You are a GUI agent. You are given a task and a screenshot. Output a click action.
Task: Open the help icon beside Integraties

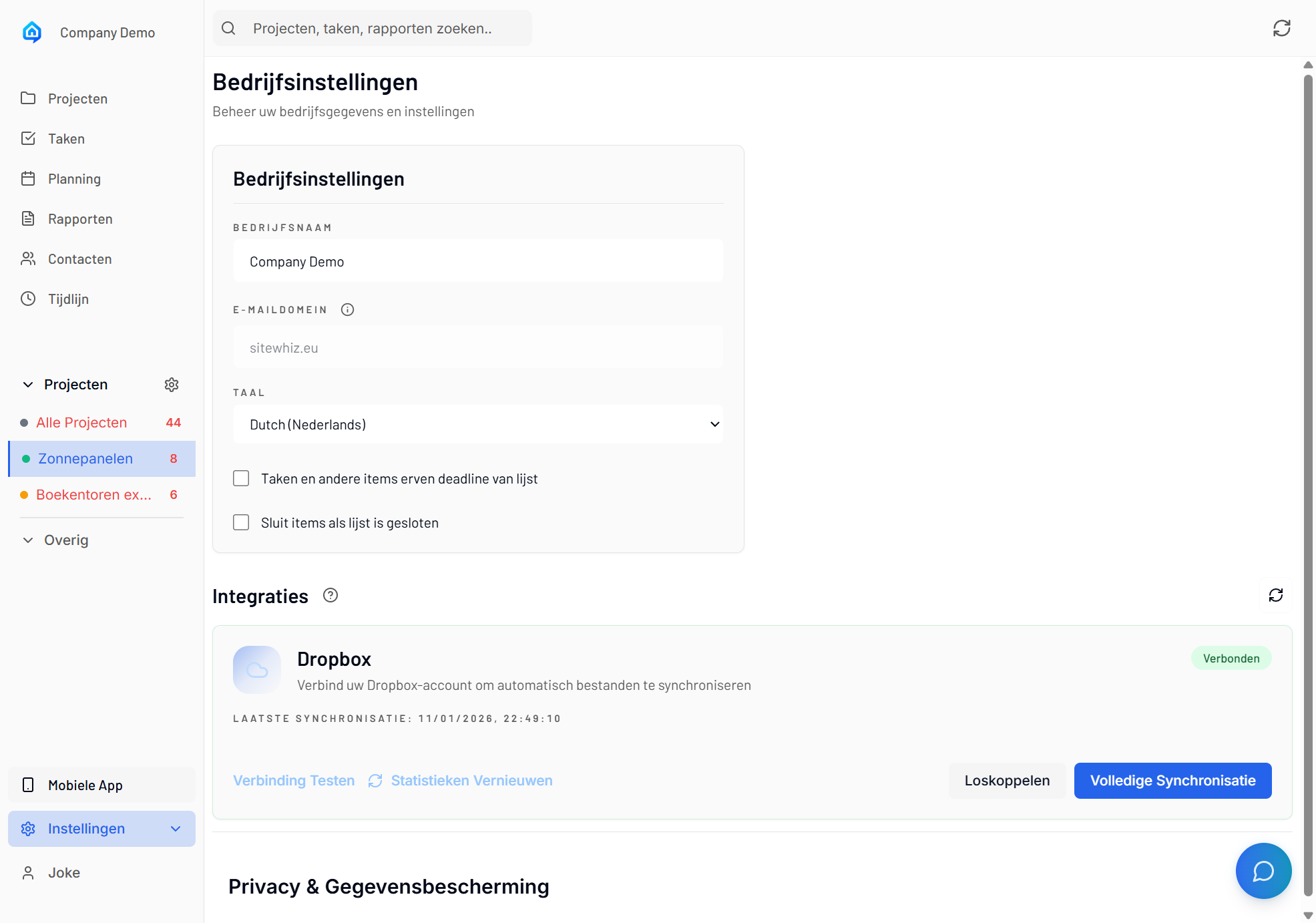(330, 595)
